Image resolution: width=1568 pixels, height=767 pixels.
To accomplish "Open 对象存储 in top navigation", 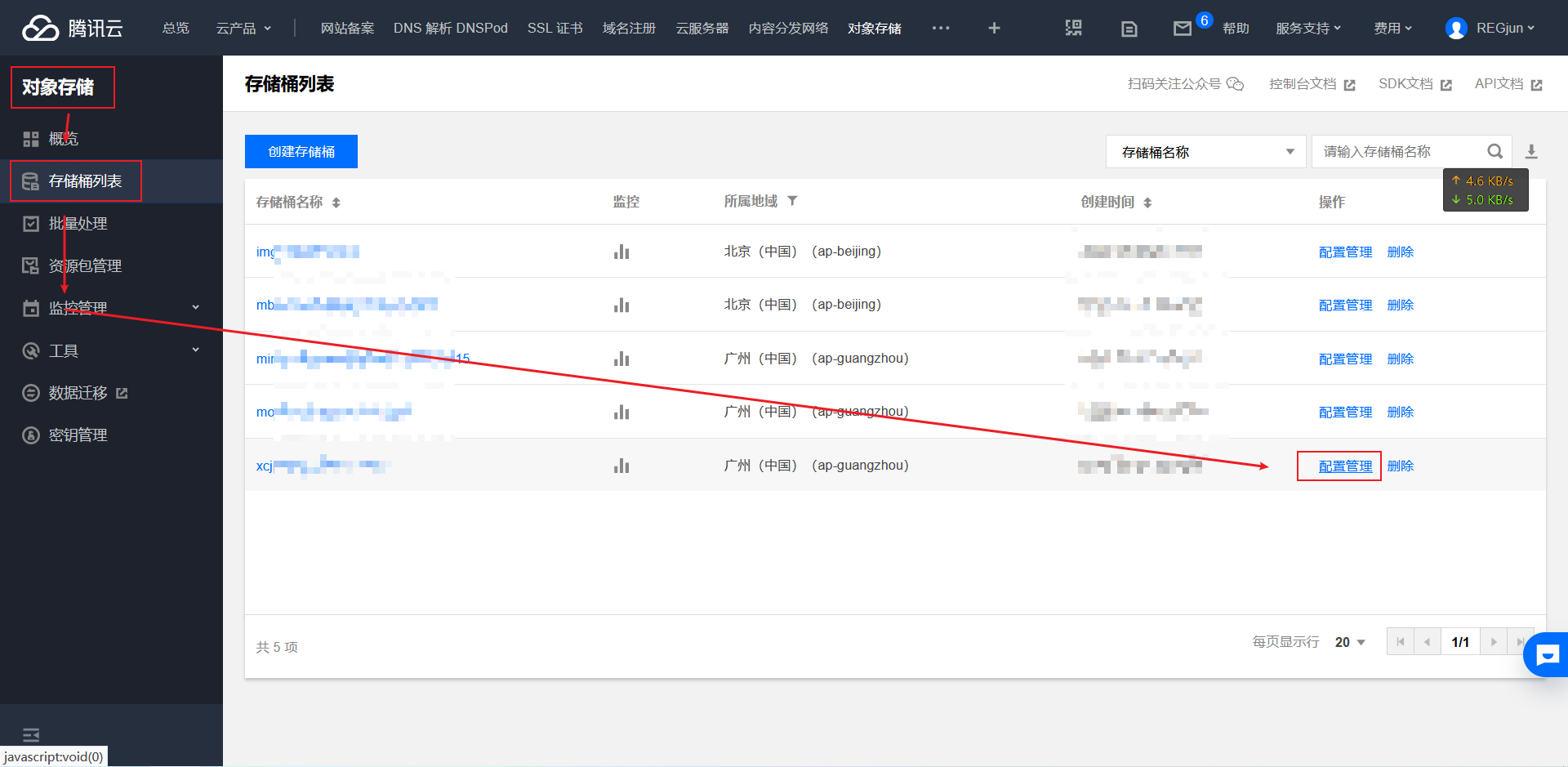I will coord(874,28).
